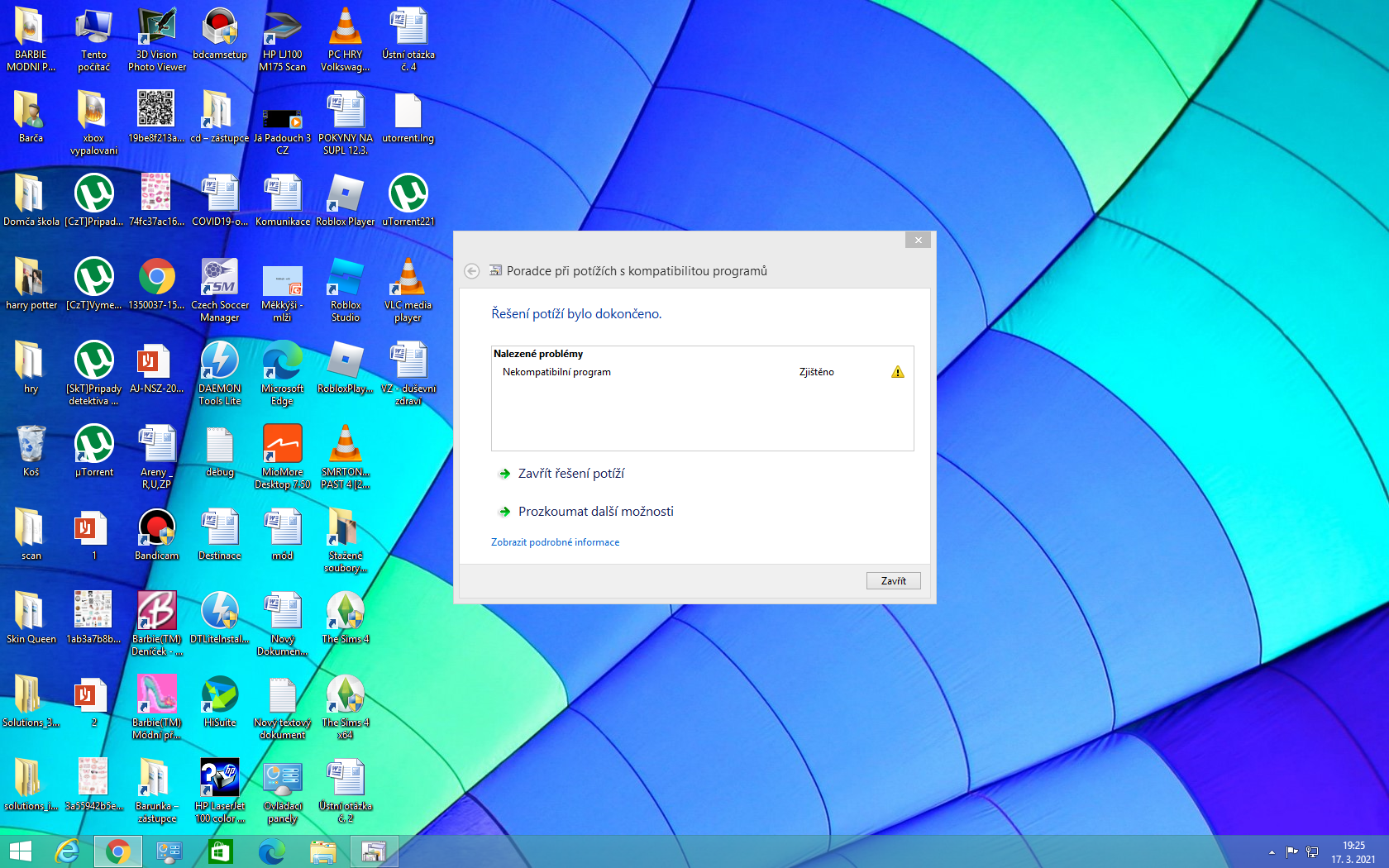This screenshot has width=1389, height=868.
Task: Choose Prozkoumat další možnosti option
Action: pos(595,512)
